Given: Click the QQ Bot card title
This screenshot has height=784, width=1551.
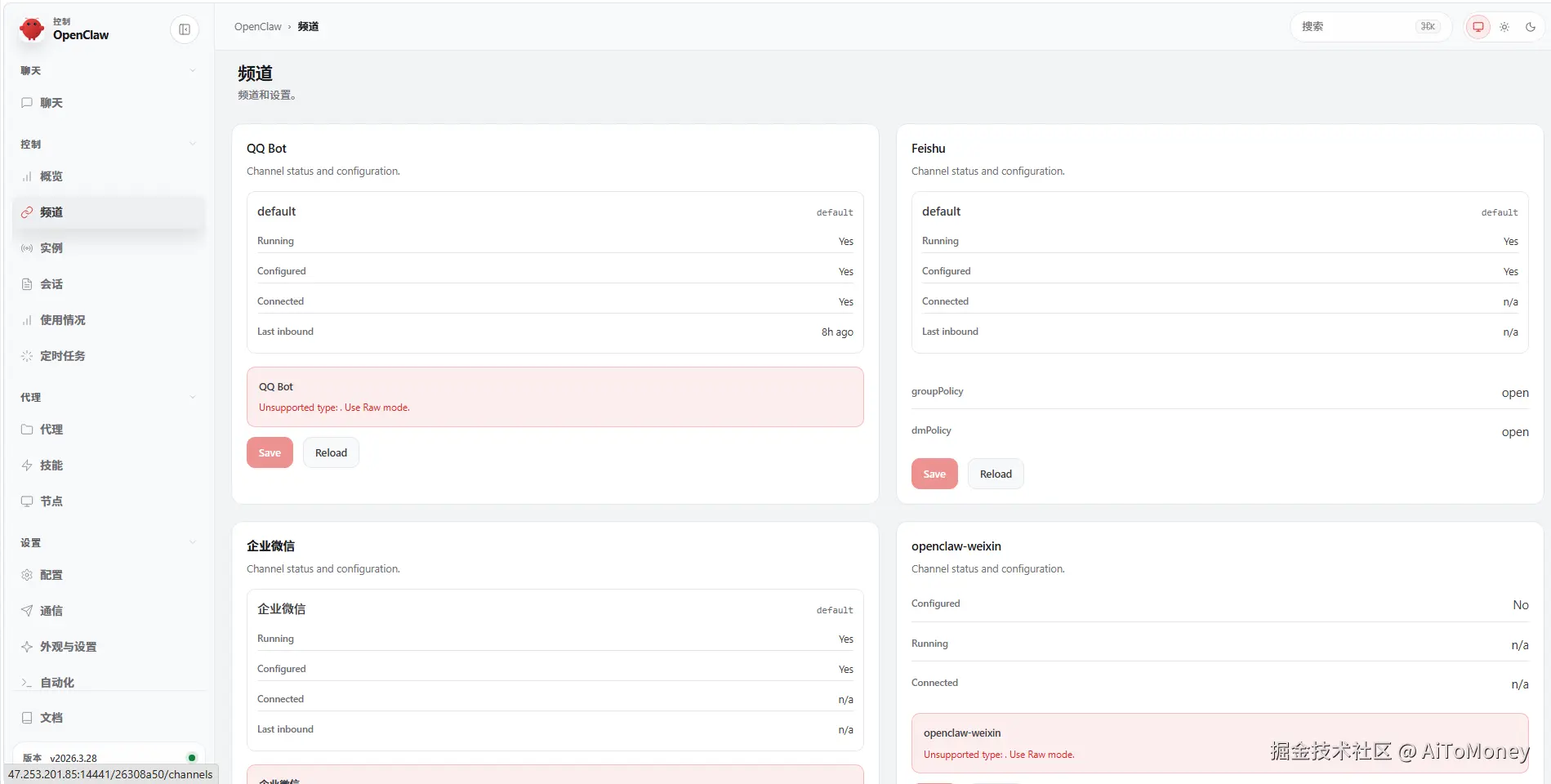Looking at the screenshot, I should [266, 149].
